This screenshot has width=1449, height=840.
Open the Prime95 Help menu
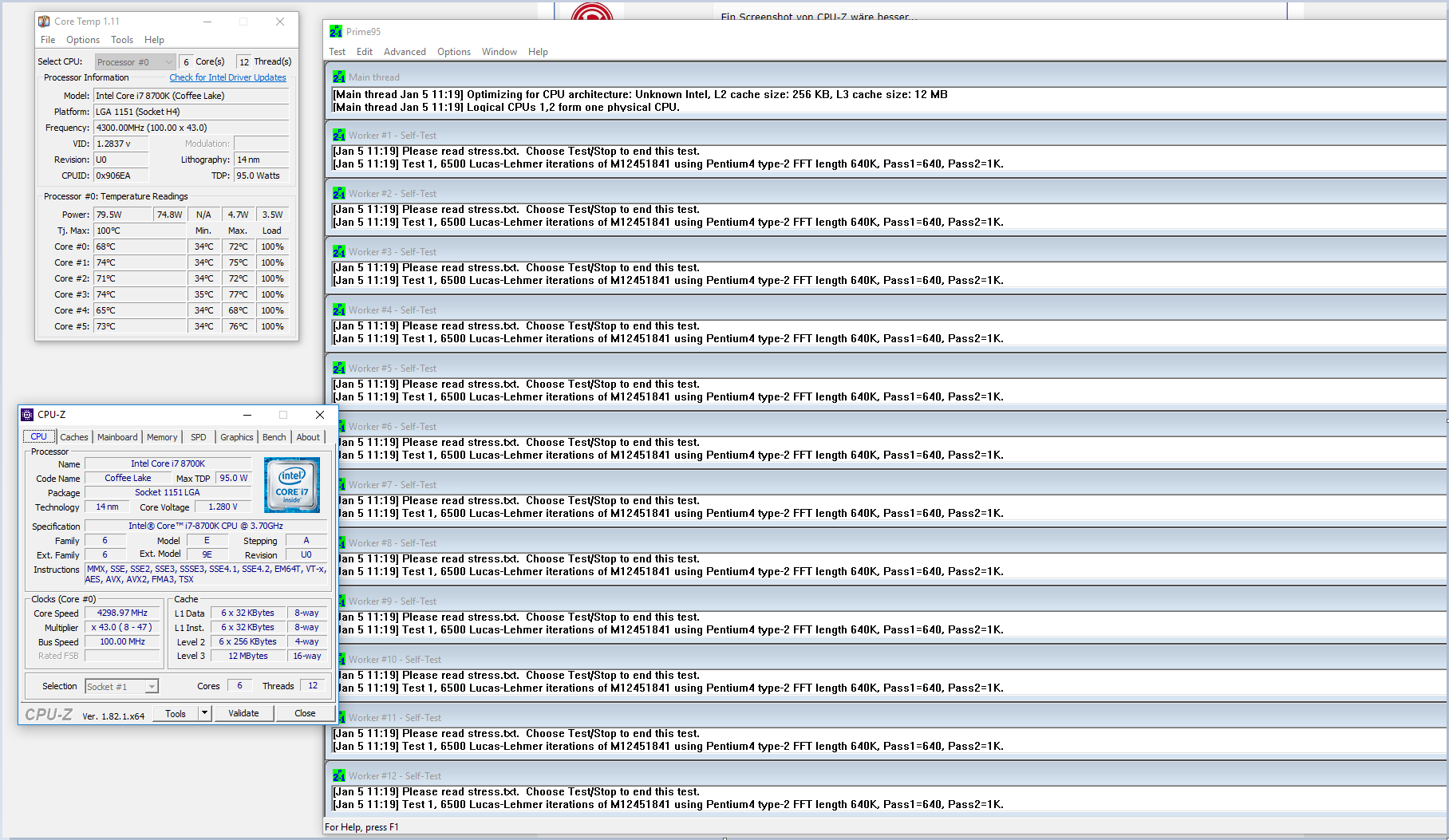tap(538, 52)
